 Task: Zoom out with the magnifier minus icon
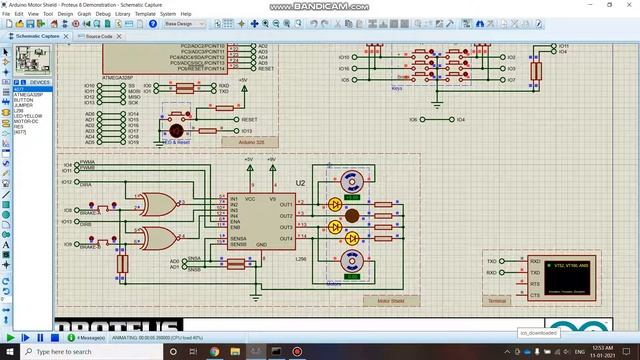(276, 24)
